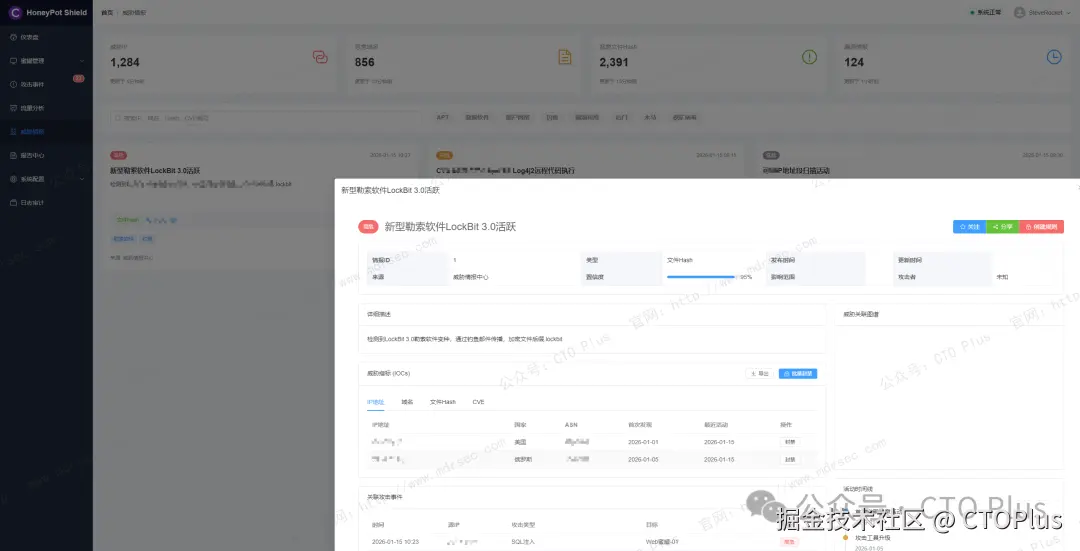The height and width of the screenshot is (551, 1080).
Task: Filter by the 勒索软件 tag
Action: 477,118
